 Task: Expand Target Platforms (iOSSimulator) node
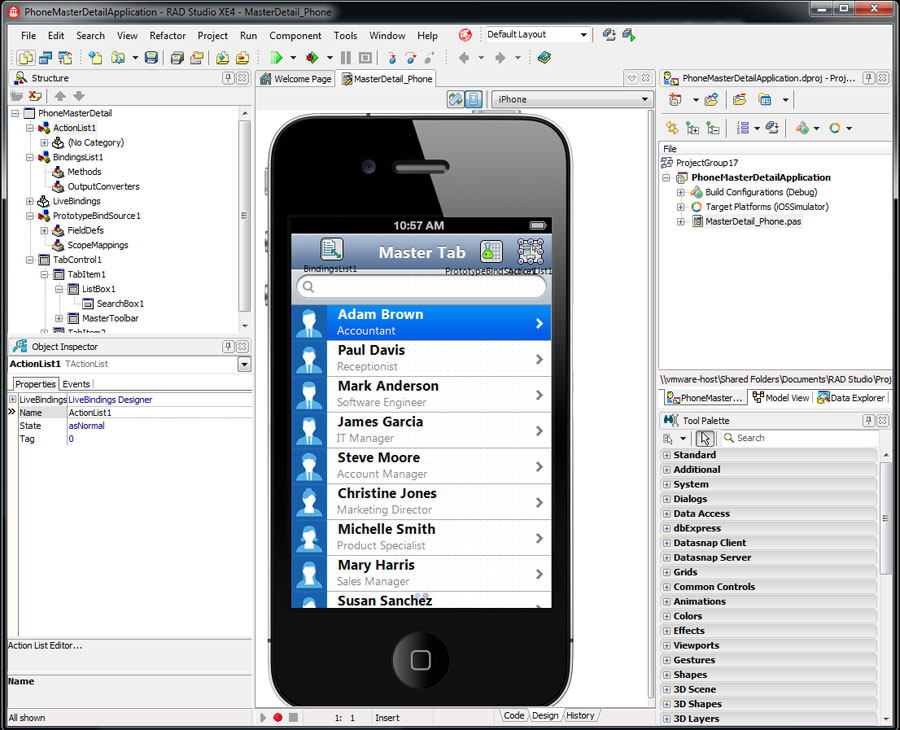(681, 207)
